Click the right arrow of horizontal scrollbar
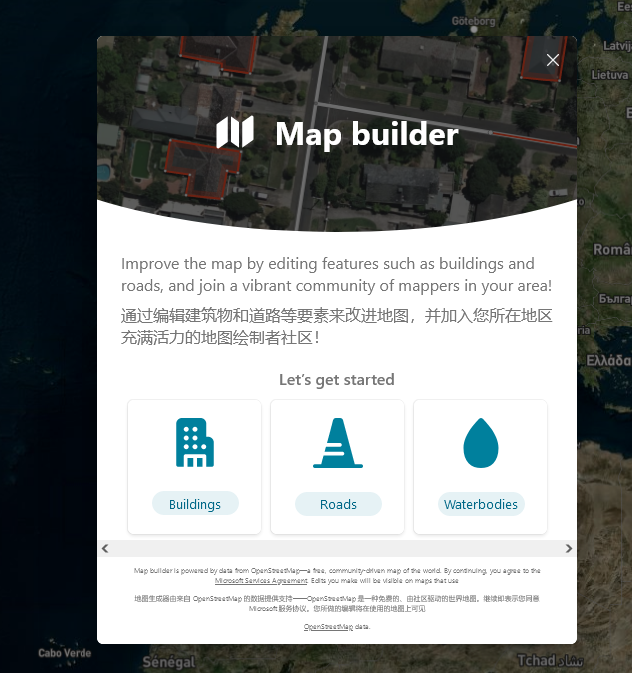Viewport: 632px width, 673px height. click(x=569, y=548)
